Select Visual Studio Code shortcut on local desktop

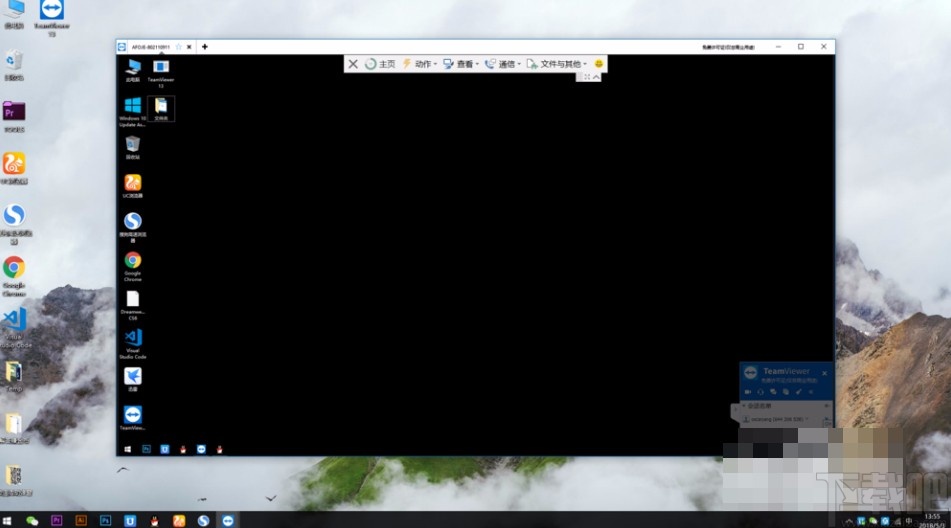[15, 327]
